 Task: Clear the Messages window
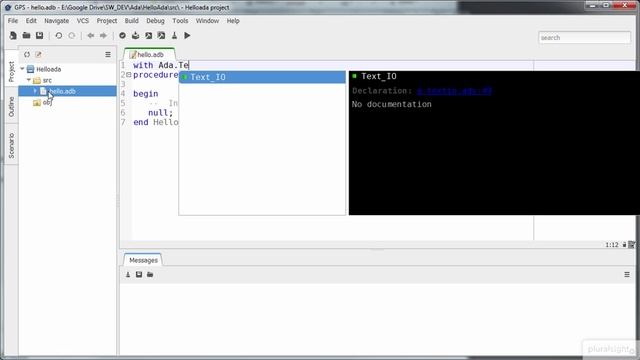[128, 274]
